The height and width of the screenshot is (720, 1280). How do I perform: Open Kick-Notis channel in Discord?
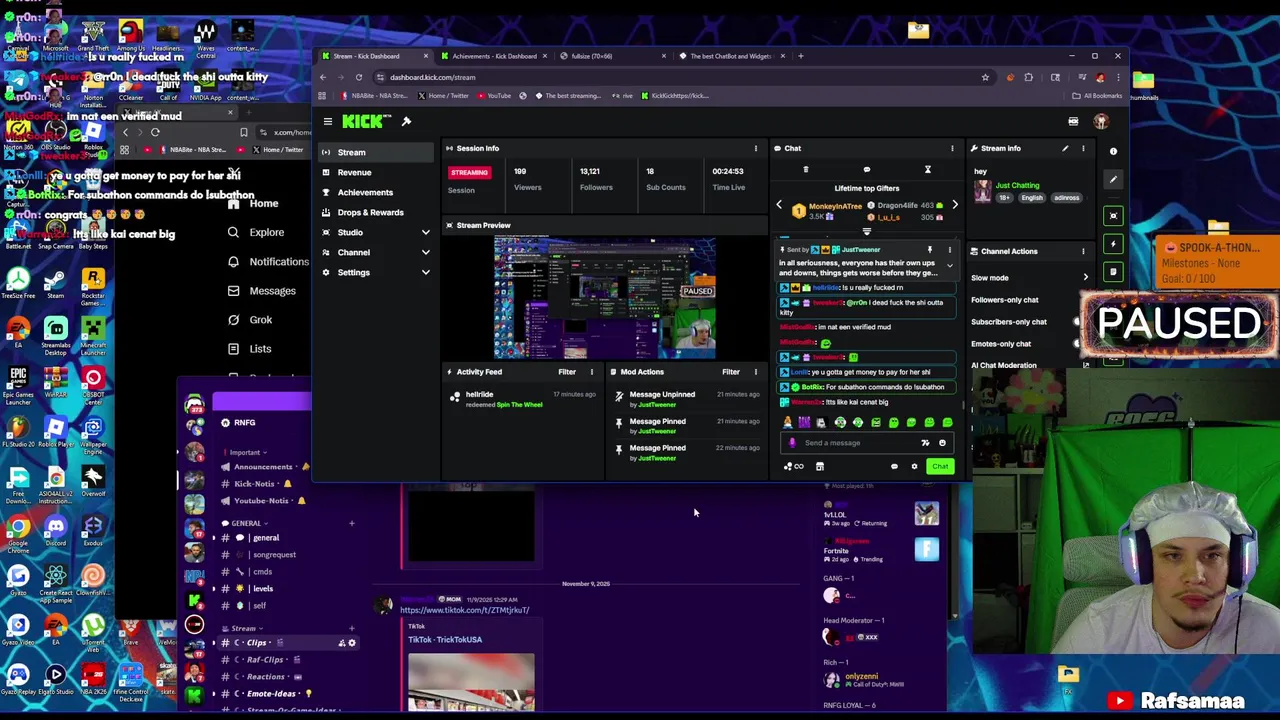[x=255, y=484]
